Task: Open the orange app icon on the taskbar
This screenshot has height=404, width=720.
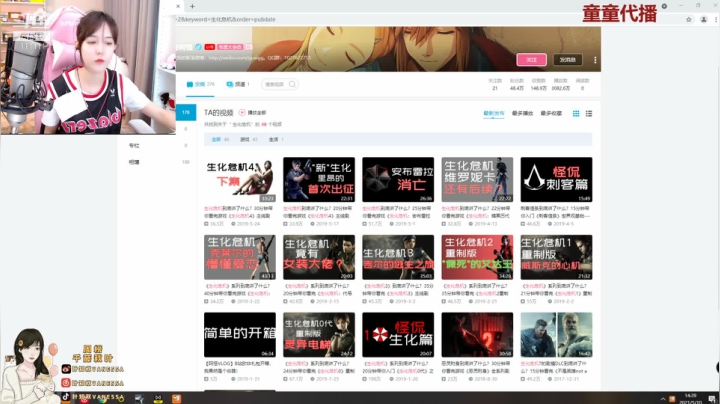Action: [x=176, y=398]
